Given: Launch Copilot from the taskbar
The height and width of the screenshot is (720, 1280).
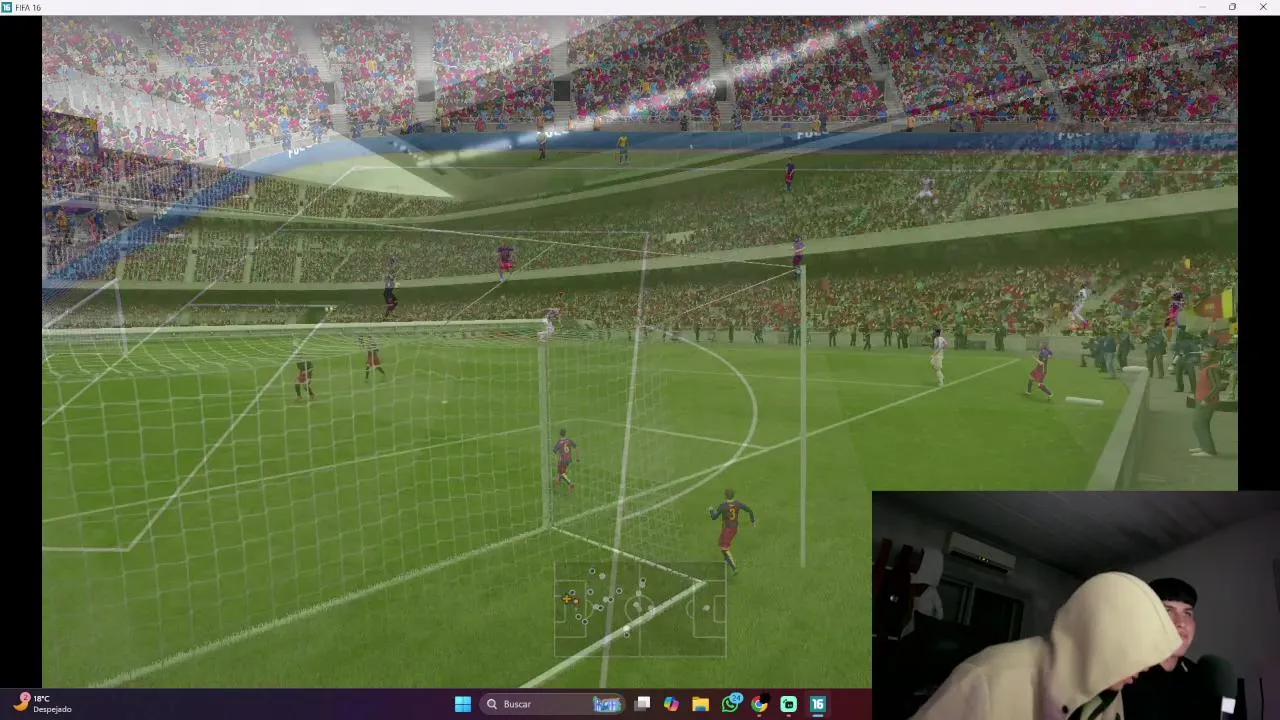Looking at the screenshot, I should pyautogui.click(x=671, y=704).
